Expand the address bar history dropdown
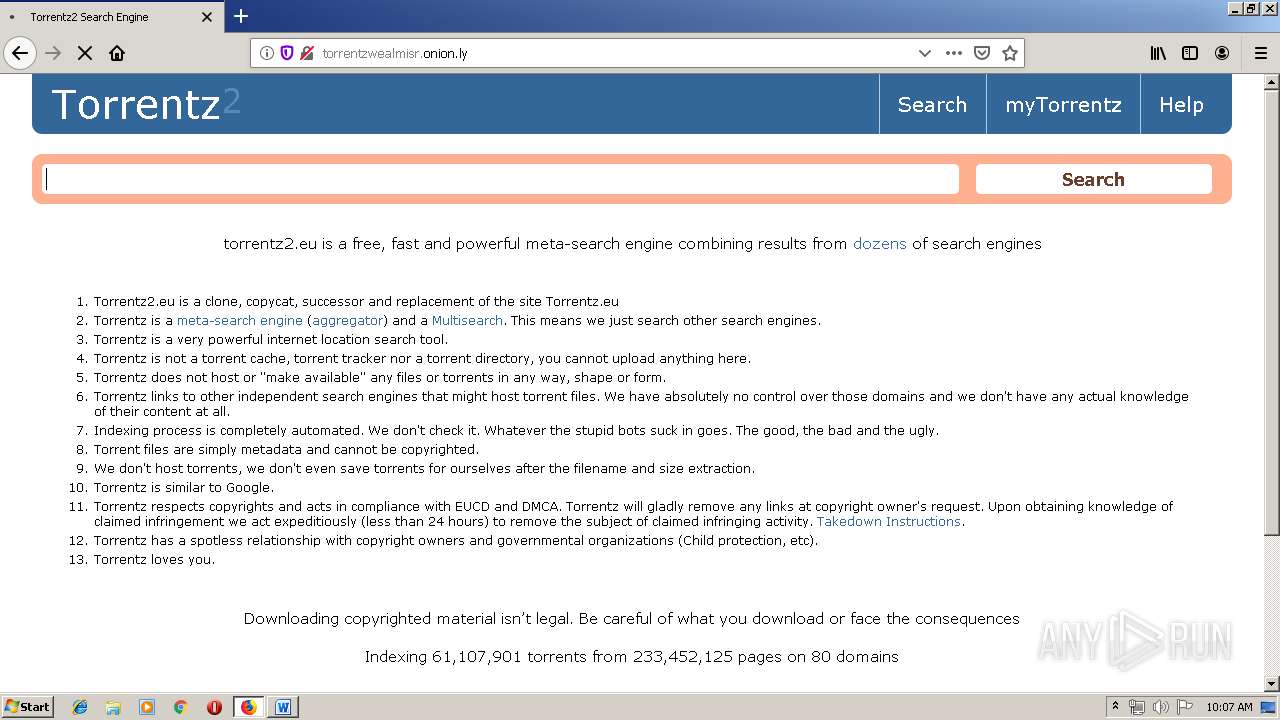1280x720 pixels. point(925,53)
